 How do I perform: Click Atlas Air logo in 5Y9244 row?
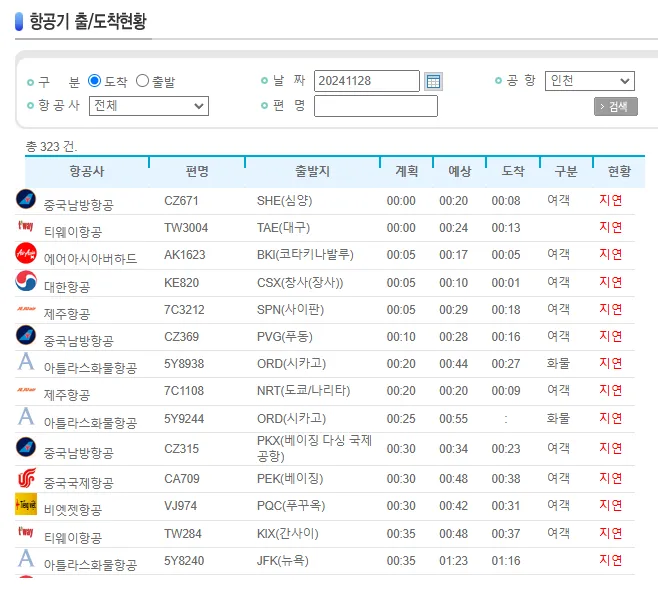(x=26, y=416)
